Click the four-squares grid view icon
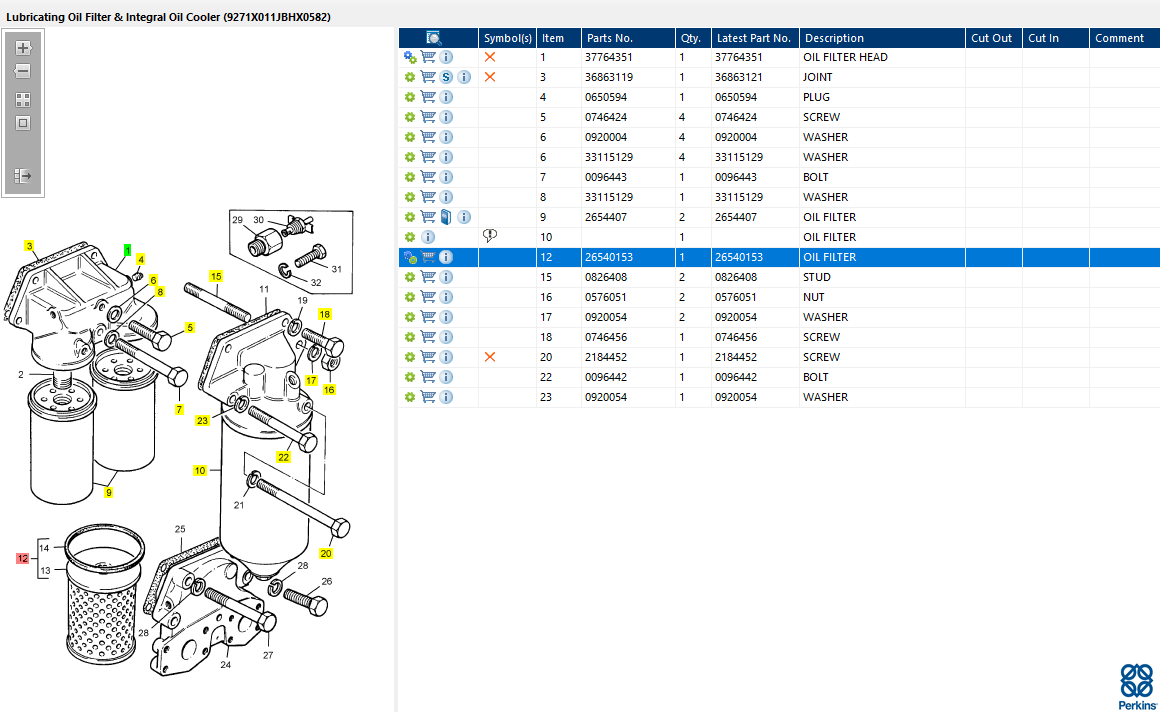This screenshot has height=712, width=1160. [23, 100]
